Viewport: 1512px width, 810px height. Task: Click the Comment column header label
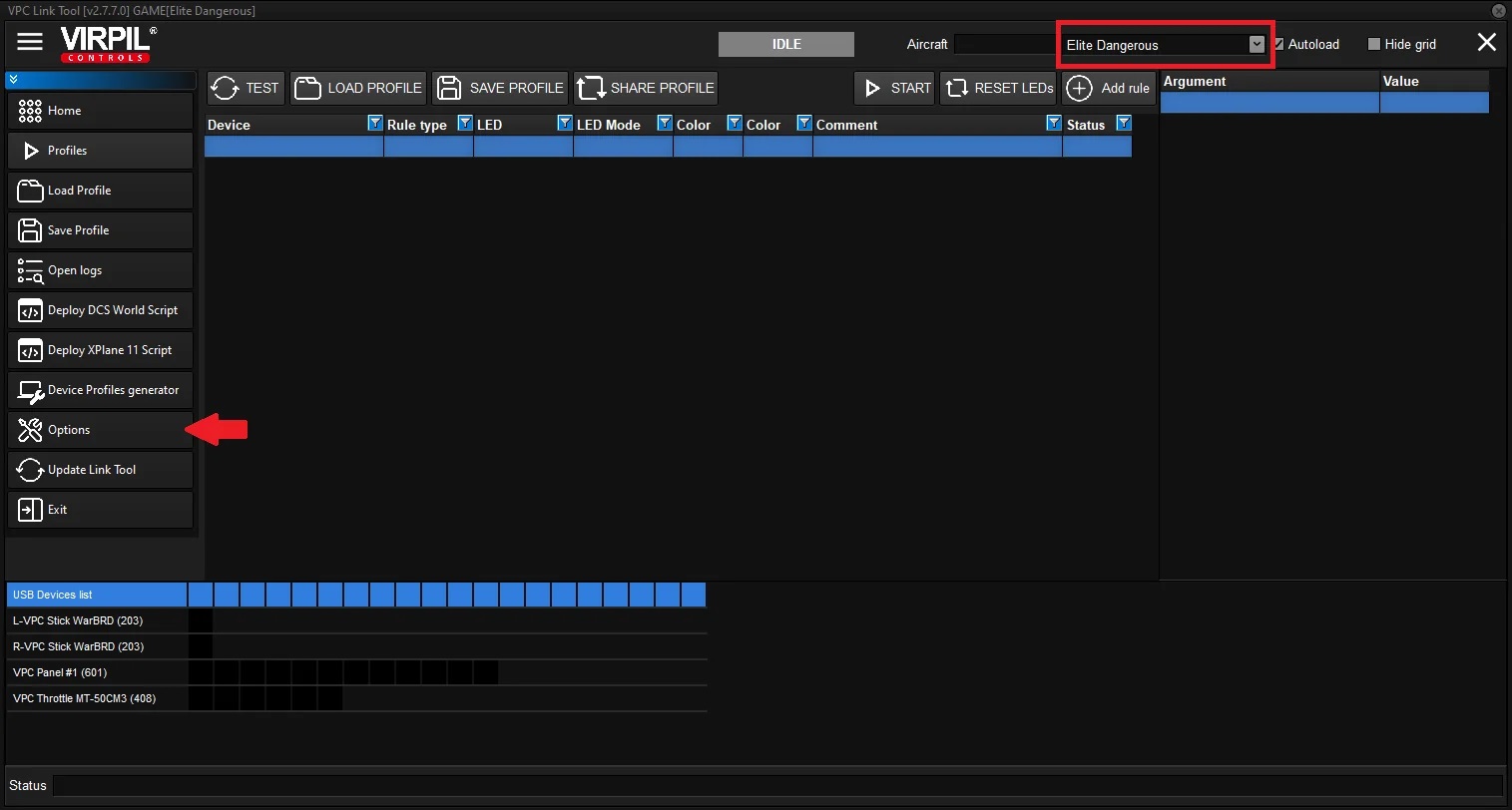[x=846, y=125]
